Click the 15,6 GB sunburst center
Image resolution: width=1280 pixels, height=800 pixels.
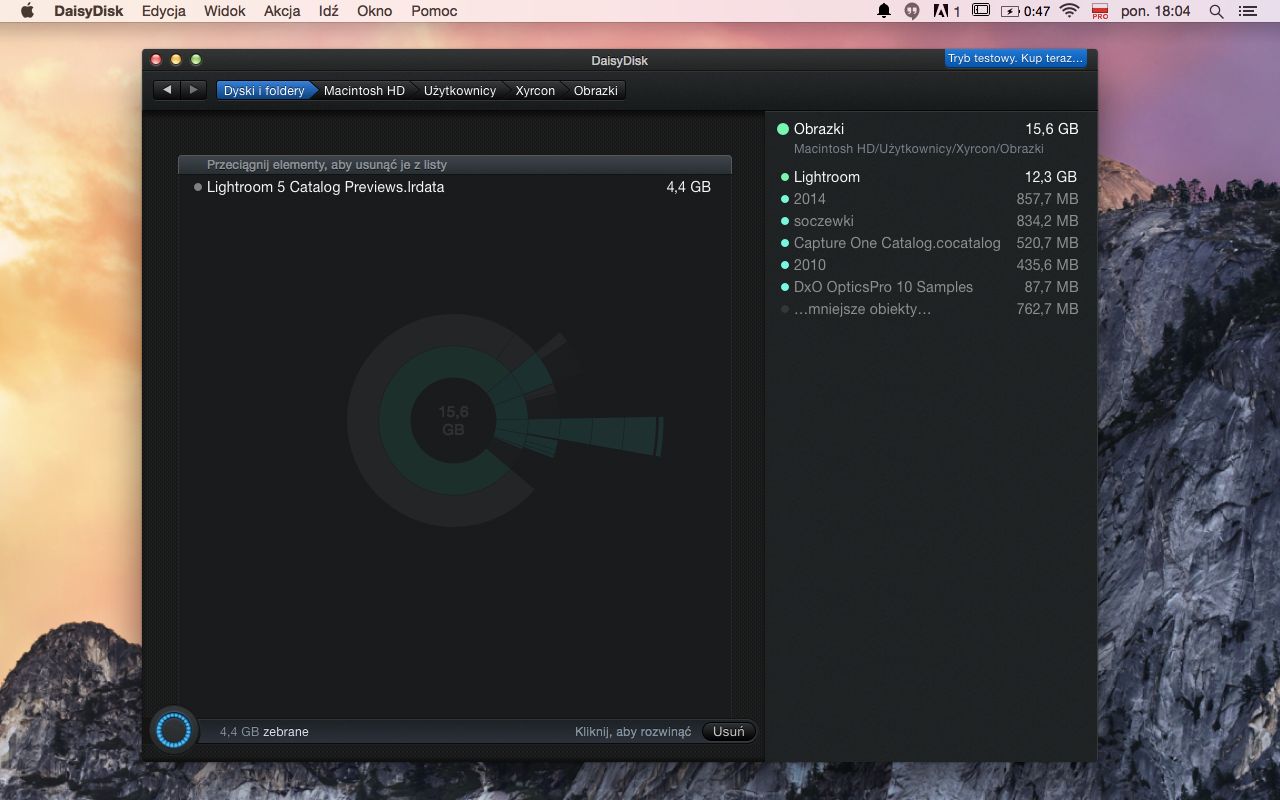[x=453, y=420]
